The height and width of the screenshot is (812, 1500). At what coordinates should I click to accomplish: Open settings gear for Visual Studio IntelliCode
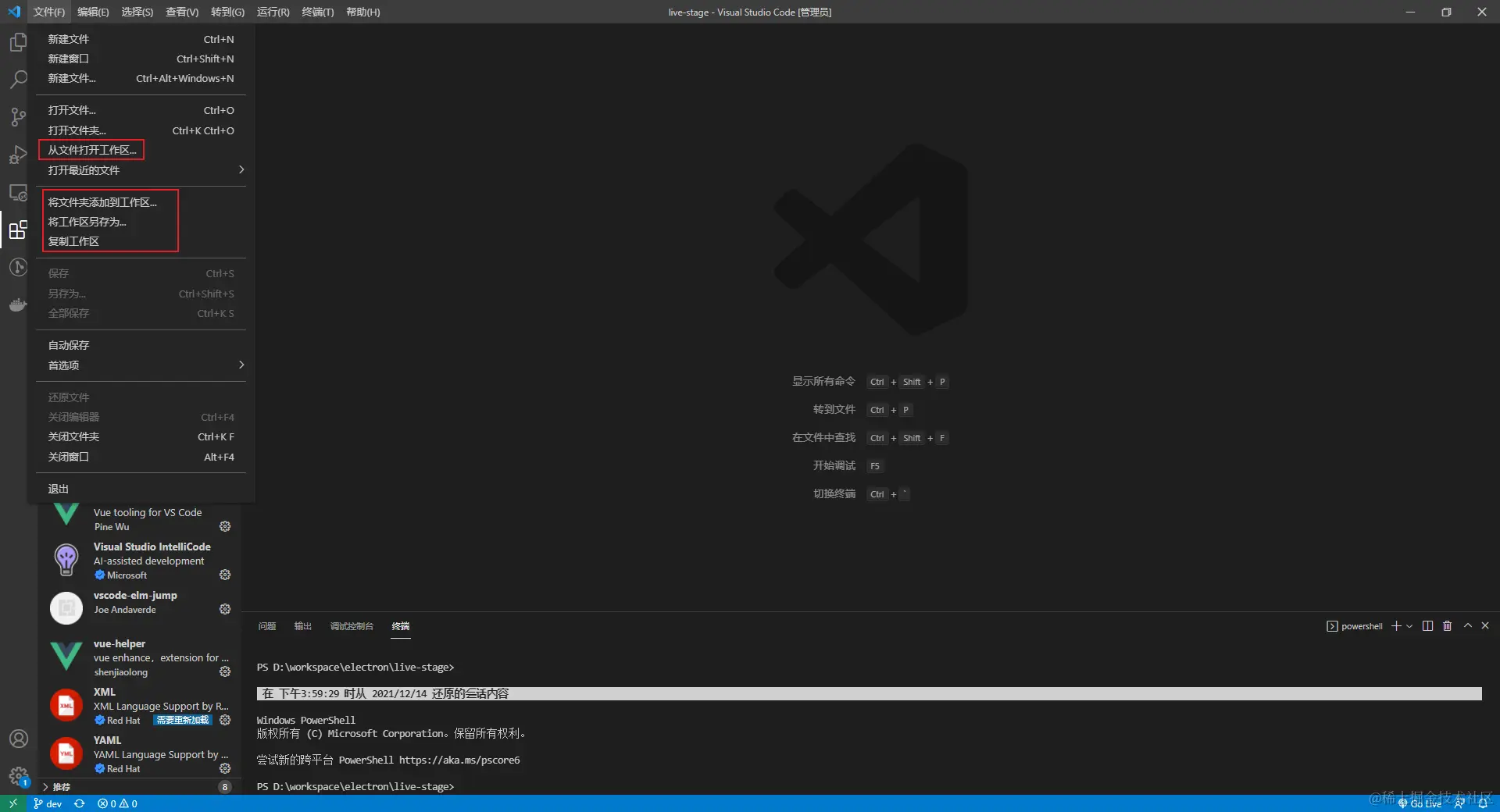[x=225, y=575]
